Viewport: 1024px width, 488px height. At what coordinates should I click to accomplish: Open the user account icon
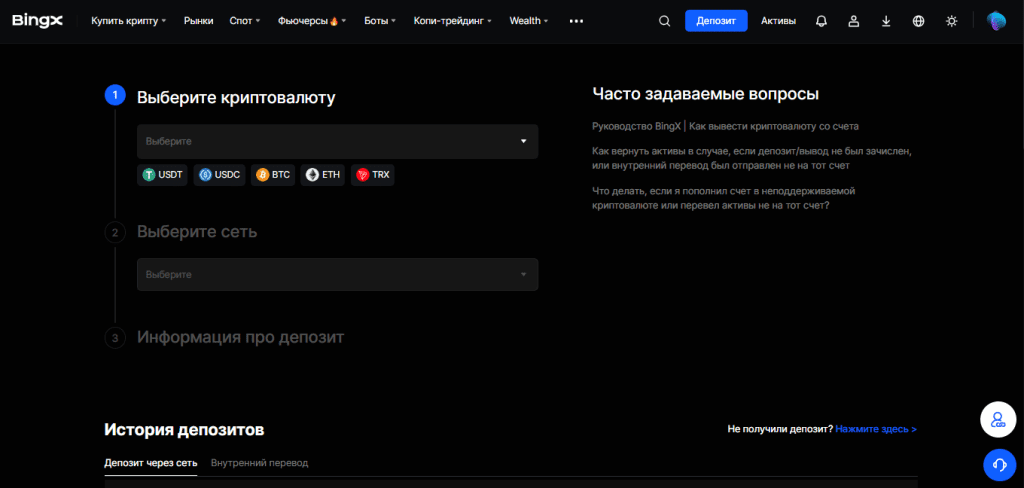point(854,21)
